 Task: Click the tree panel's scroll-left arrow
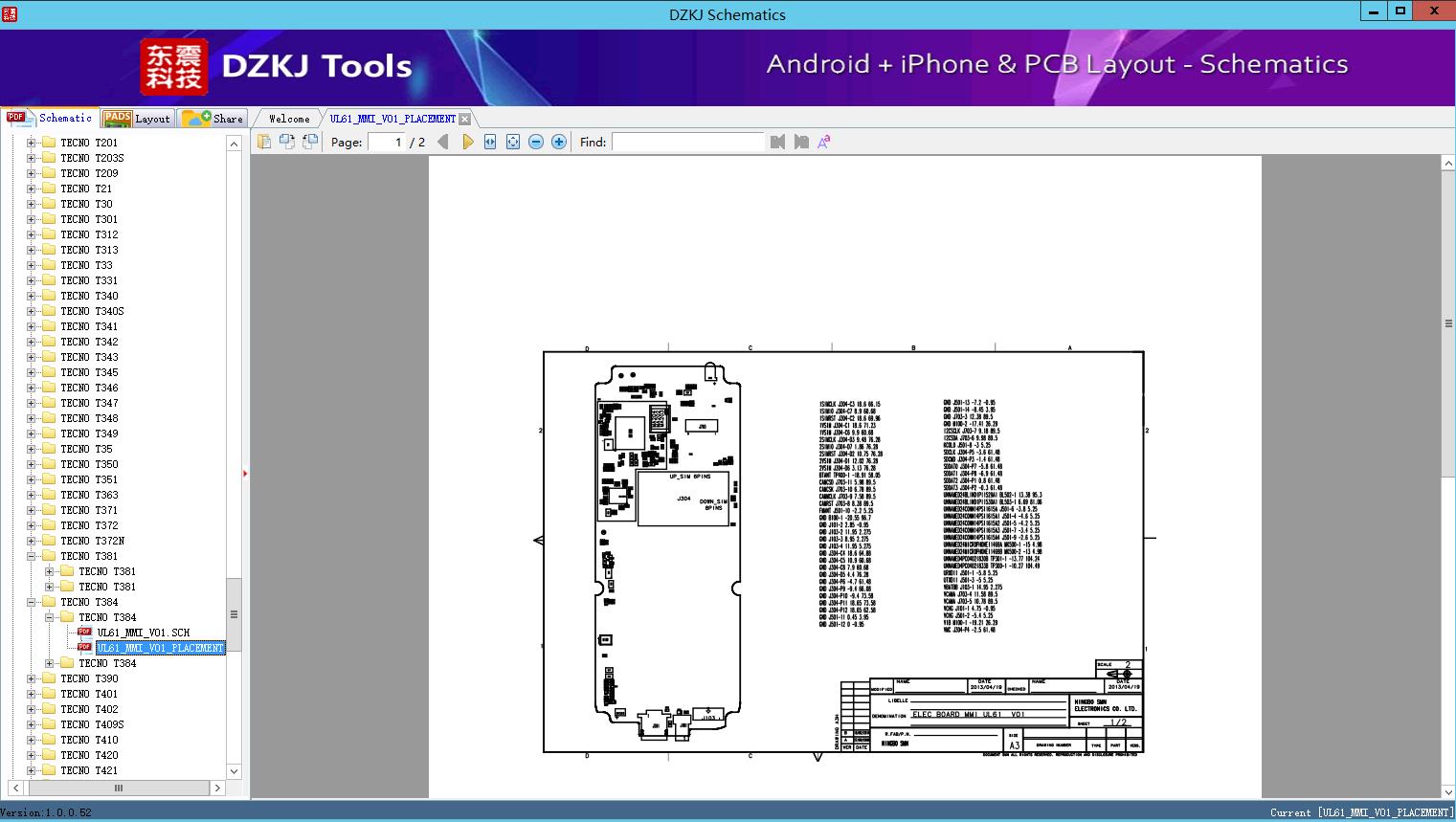pos(17,788)
